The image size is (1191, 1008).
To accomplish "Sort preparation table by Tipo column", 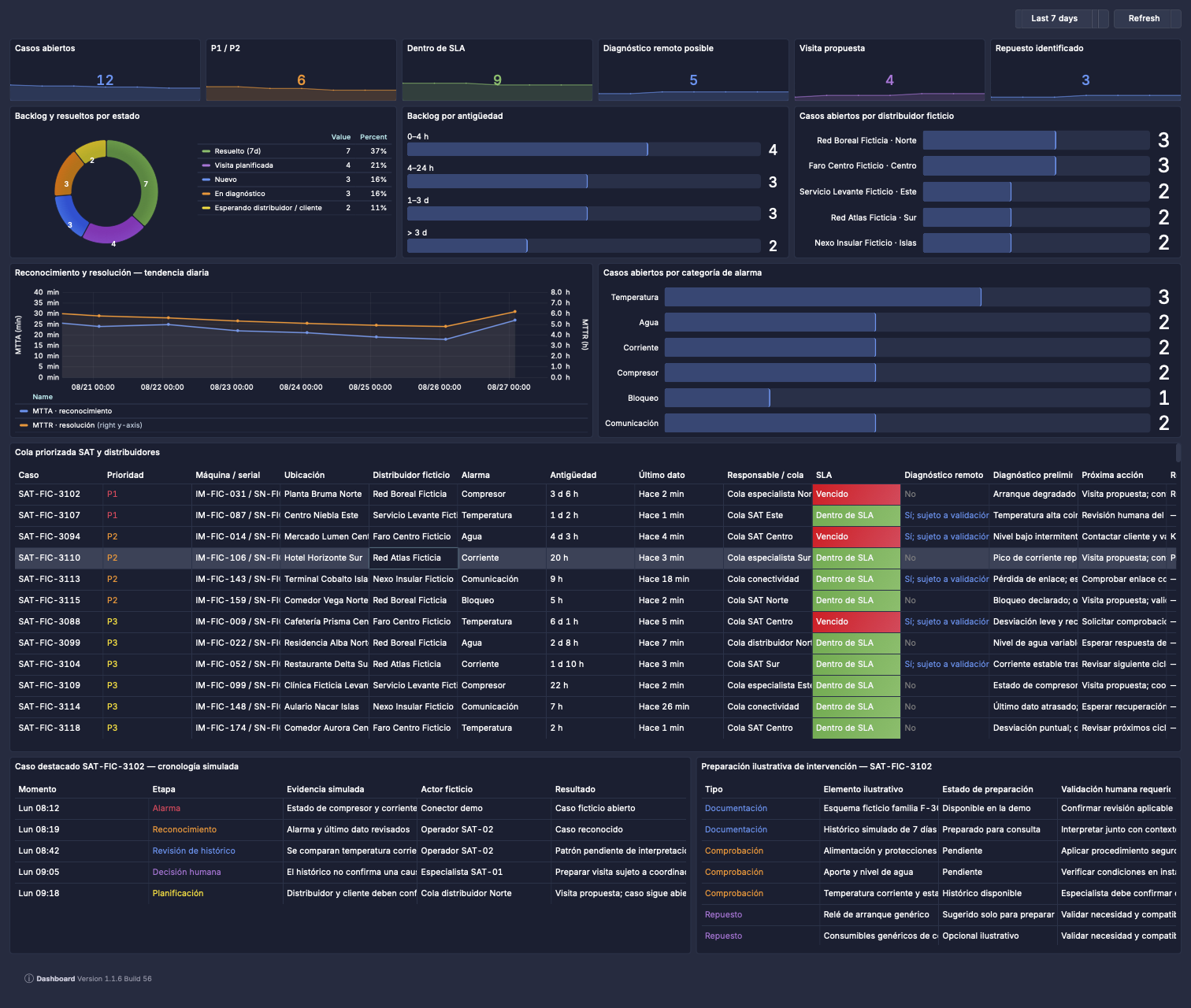I will point(714,789).
